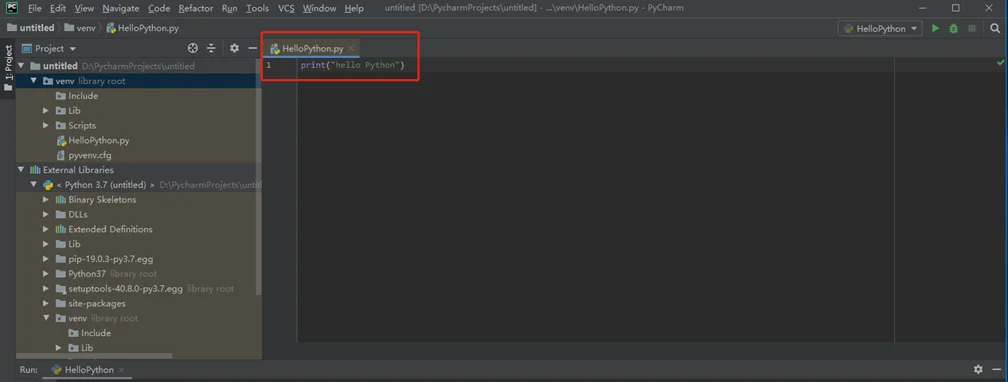1008x382 pixels.
Task: Open the Edit menu
Action: point(57,8)
